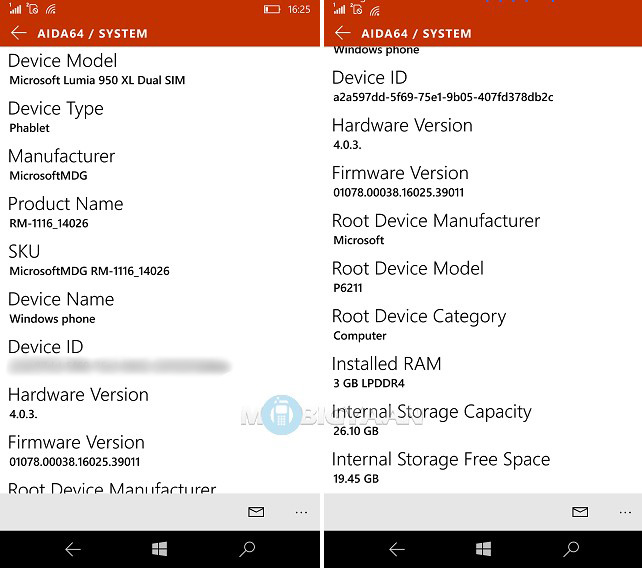Viewport: 642px width, 568px height.
Task: Open the more options dots in left screen
Action: click(301, 512)
